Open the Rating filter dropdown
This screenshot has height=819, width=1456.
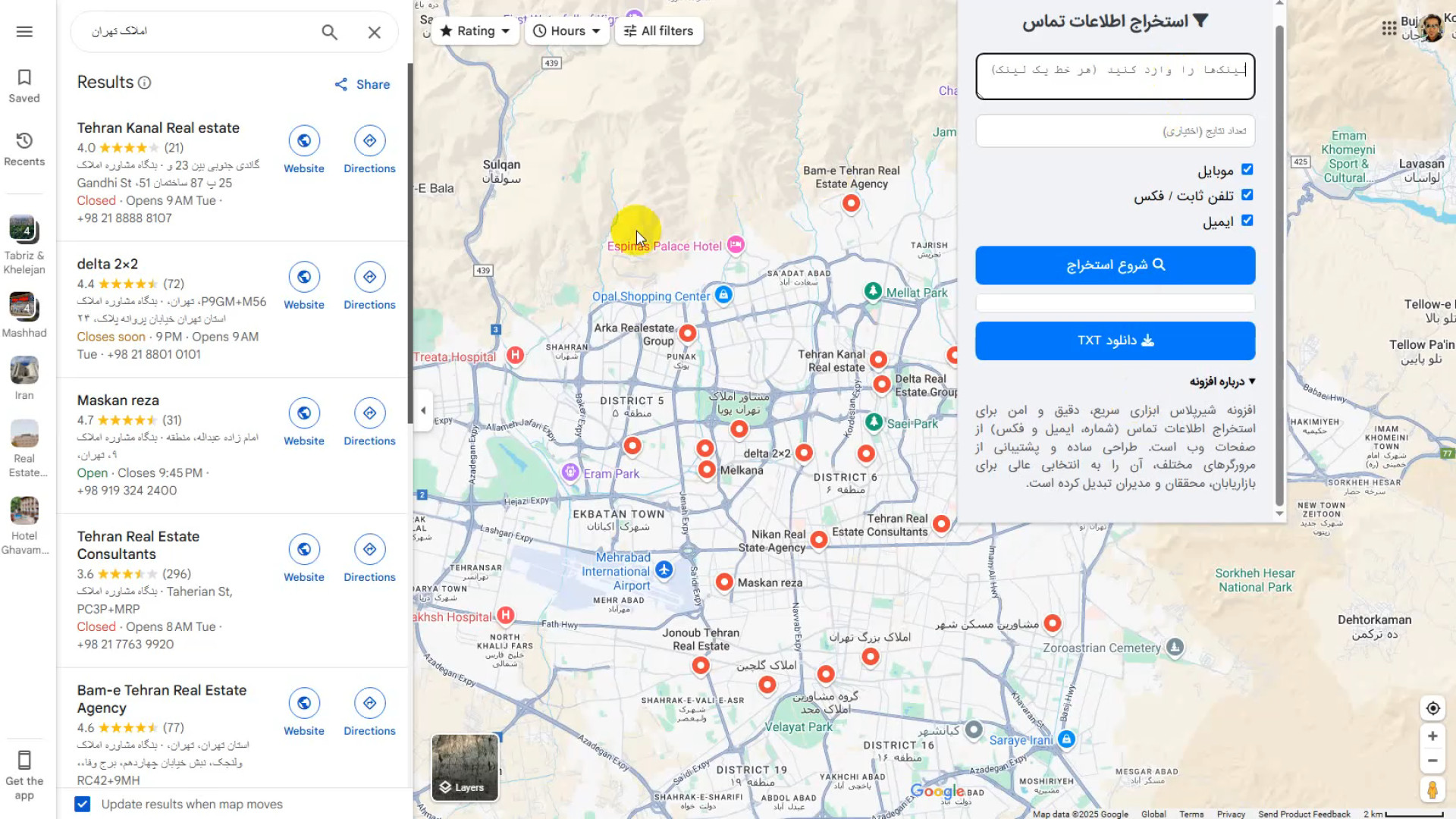[475, 31]
